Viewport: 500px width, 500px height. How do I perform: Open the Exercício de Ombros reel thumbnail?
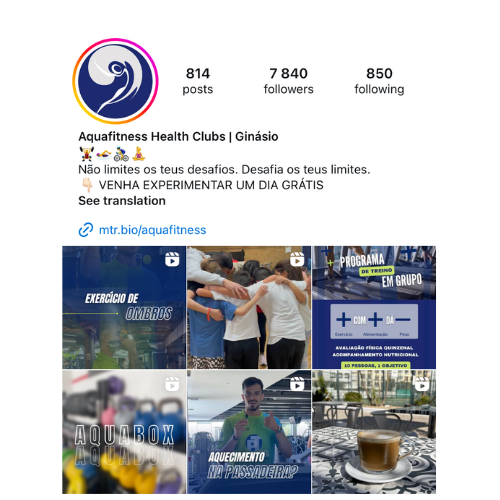[x=124, y=307]
